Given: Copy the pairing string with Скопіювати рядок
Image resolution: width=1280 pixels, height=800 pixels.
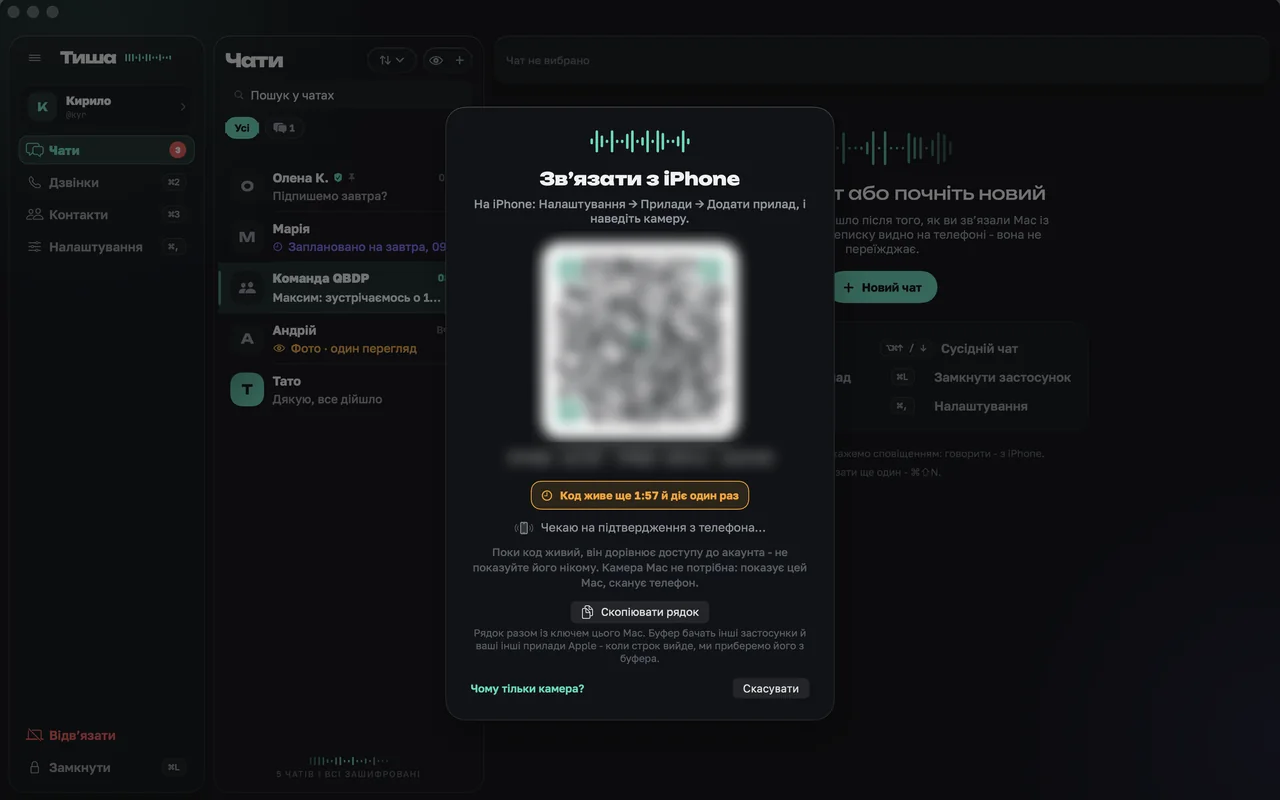Looking at the screenshot, I should tap(640, 612).
